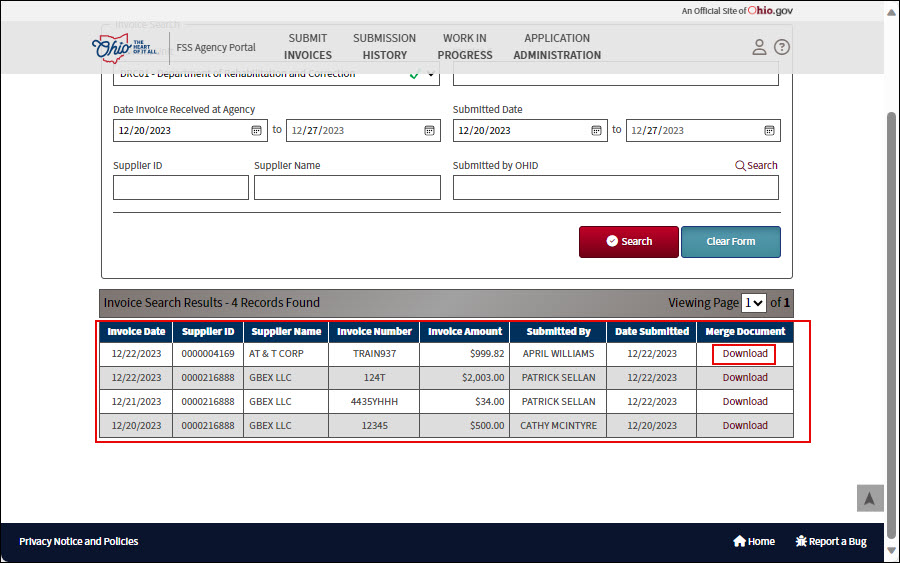900x563 pixels.
Task: Click the Supplier ID column header
Action: [x=208, y=332]
